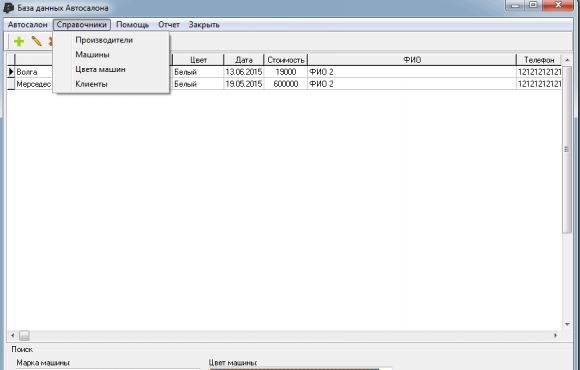Click the pencil edit-record icon
Viewport: 580px width, 370px height.
37,41
